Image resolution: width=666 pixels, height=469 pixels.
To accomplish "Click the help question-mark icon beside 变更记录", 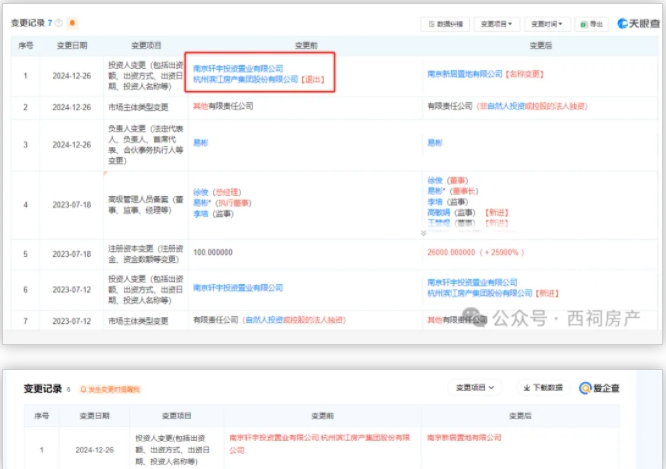I will tap(60, 23).
